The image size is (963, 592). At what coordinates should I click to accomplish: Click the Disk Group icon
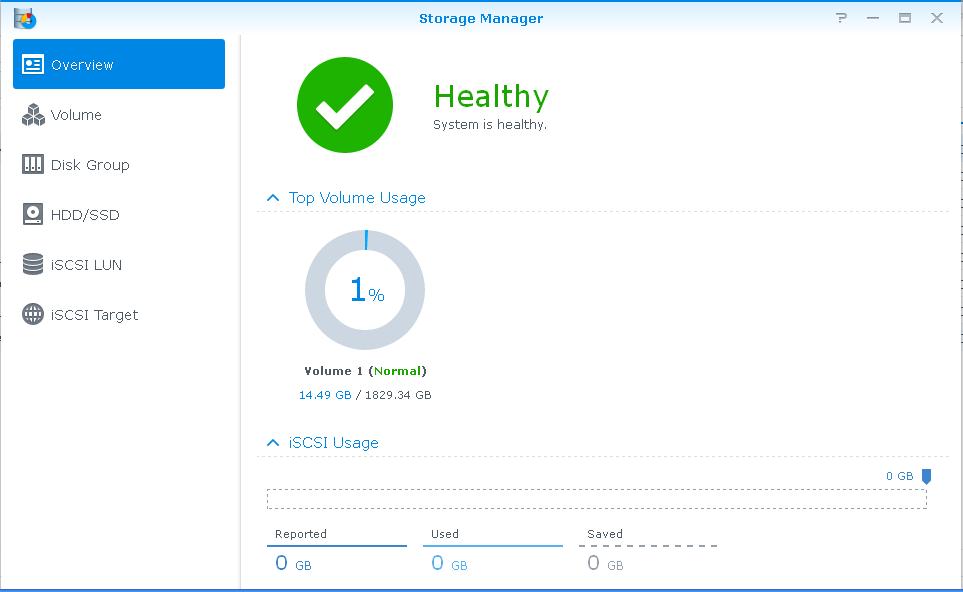[x=33, y=165]
